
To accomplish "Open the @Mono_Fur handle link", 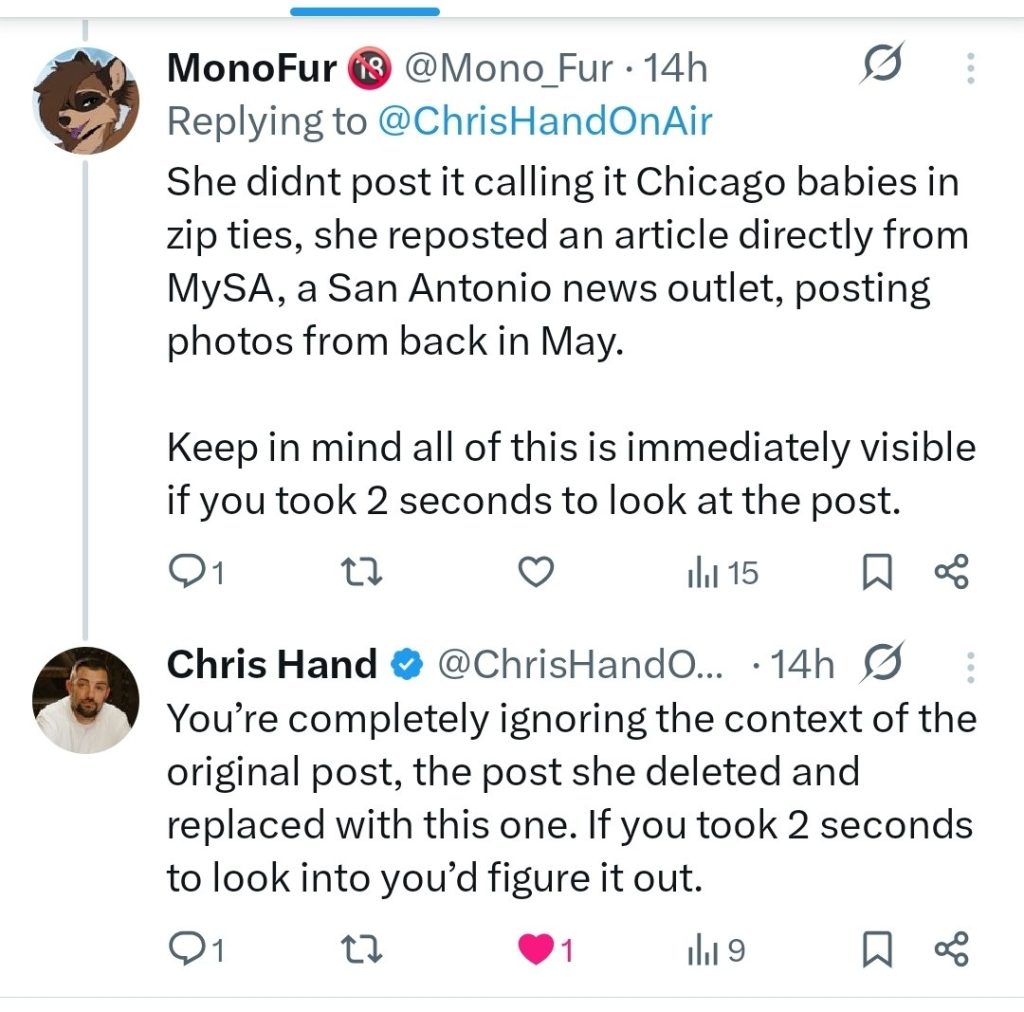I will [508, 68].
